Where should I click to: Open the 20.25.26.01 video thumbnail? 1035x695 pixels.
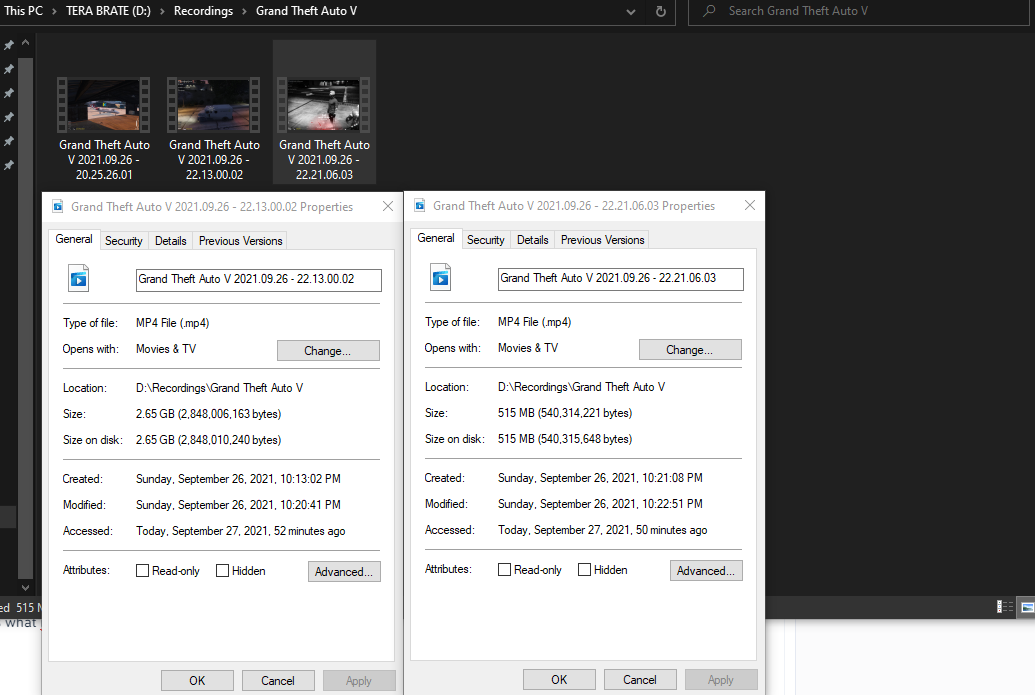click(104, 105)
